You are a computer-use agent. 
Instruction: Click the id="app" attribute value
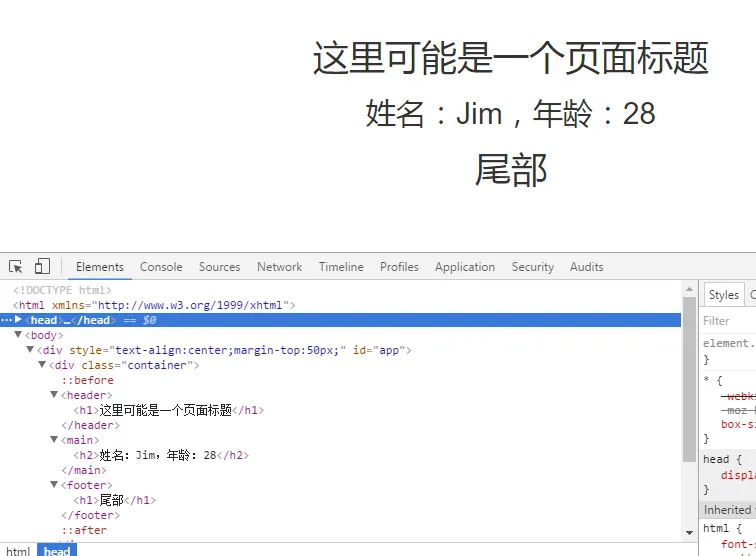[390, 350]
